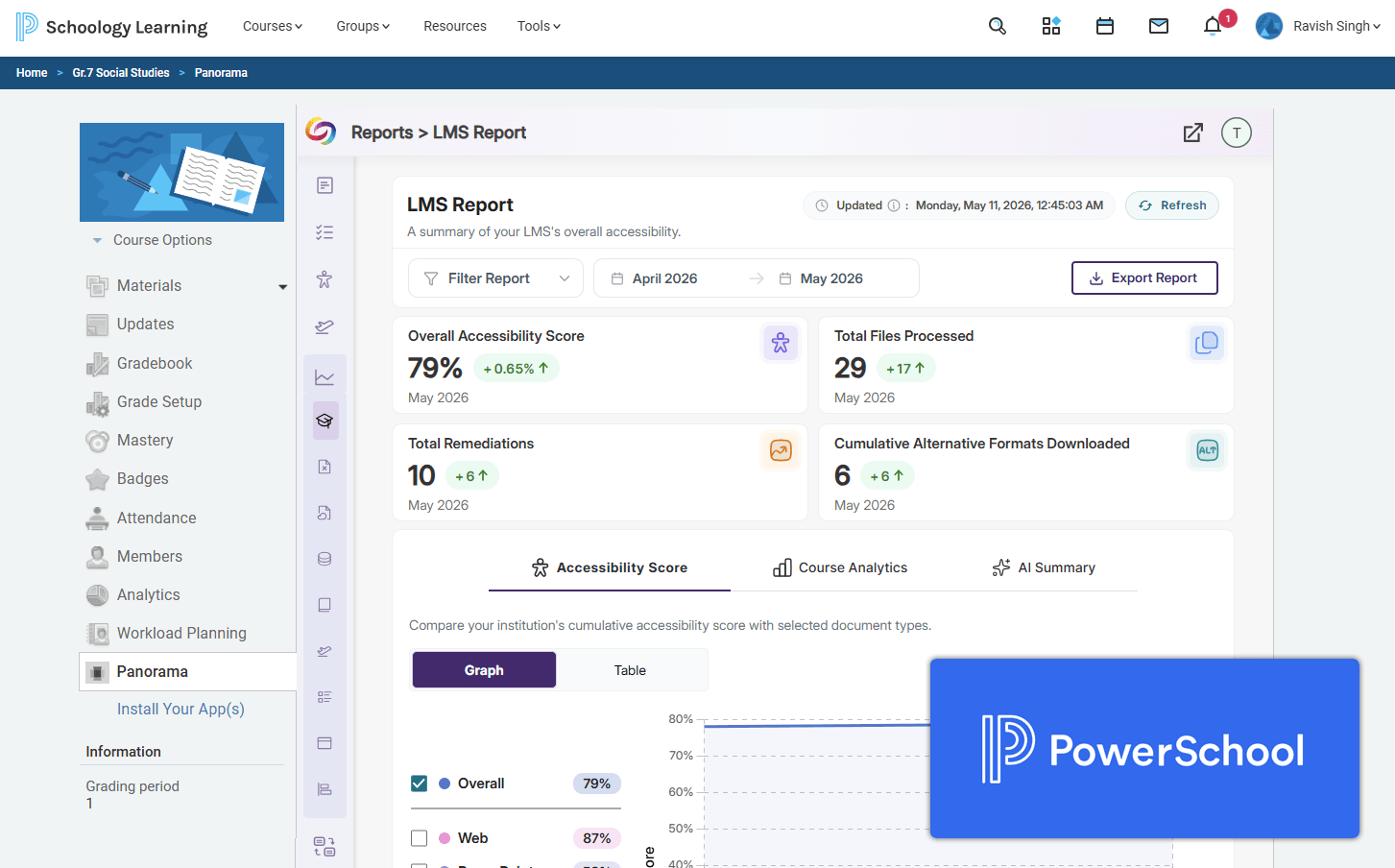Click the Refresh button

1172,205
